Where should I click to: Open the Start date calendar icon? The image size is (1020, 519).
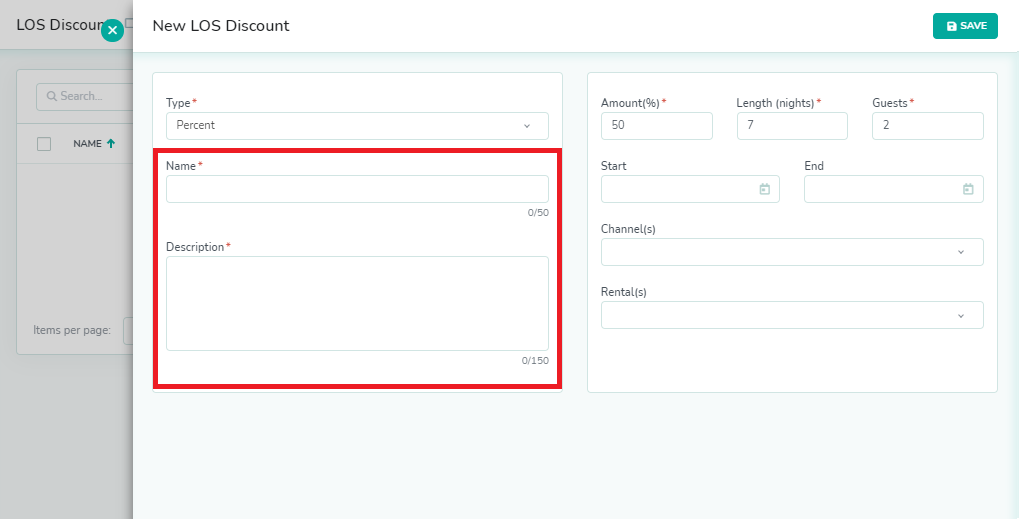(765, 189)
